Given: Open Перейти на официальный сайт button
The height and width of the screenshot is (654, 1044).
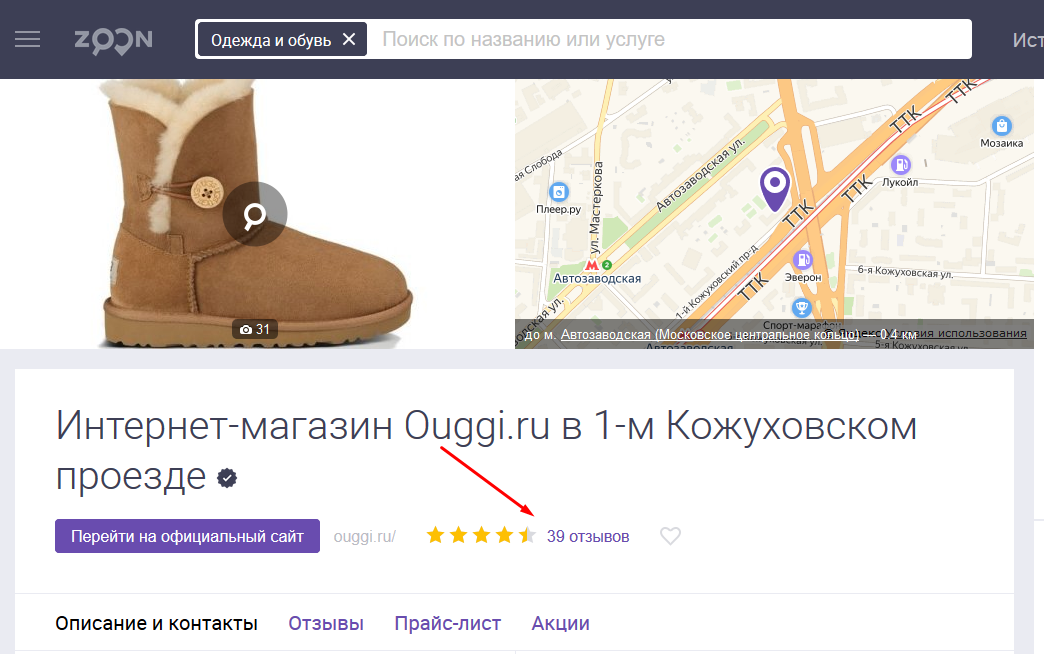Looking at the screenshot, I should [x=187, y=536].
